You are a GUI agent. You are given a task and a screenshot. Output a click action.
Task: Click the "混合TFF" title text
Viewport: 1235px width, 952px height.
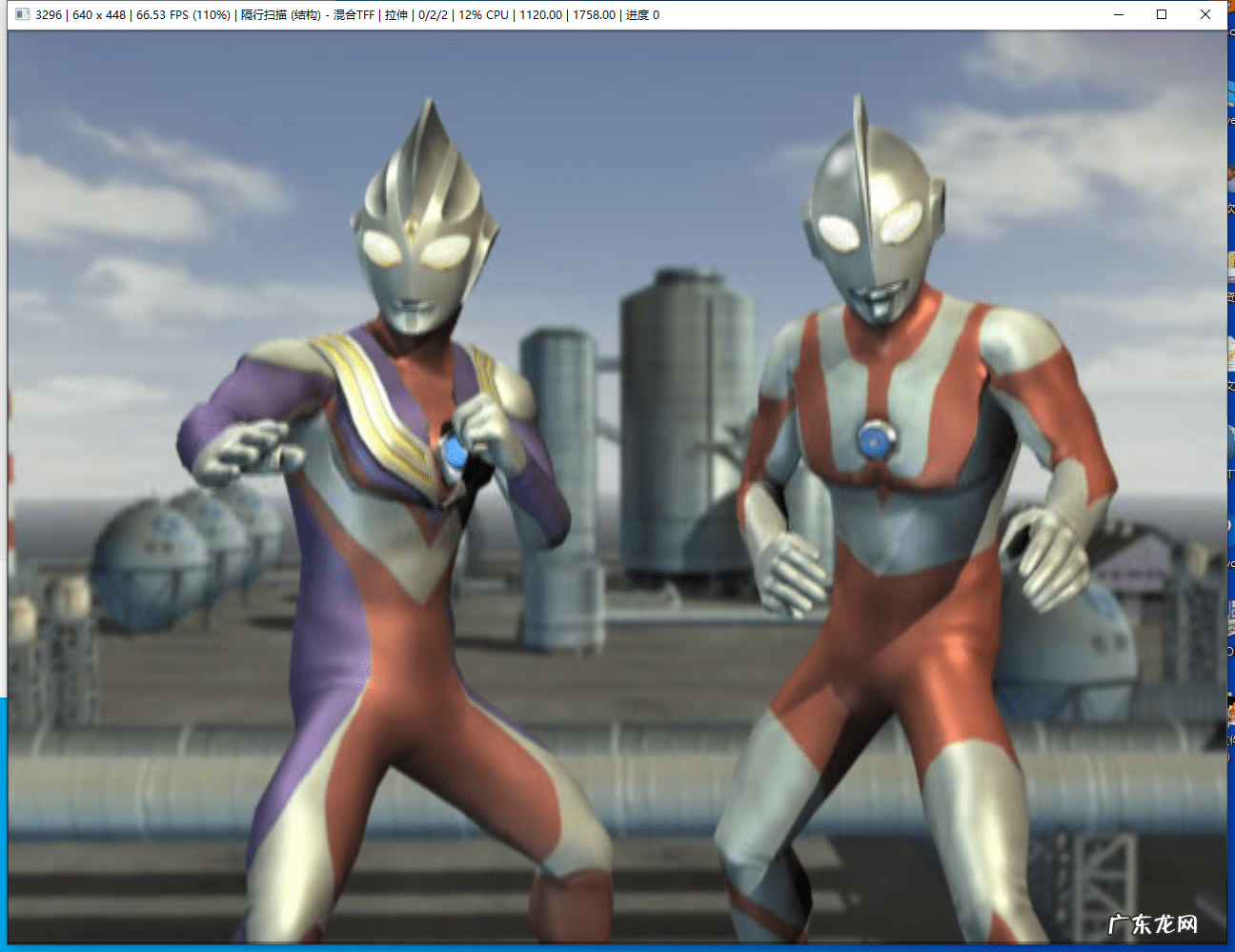(354, 15)
